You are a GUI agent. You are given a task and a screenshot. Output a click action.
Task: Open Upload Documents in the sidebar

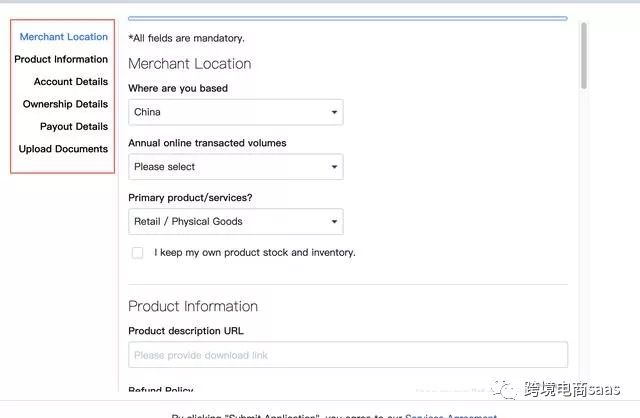click(x=63, y=149)
